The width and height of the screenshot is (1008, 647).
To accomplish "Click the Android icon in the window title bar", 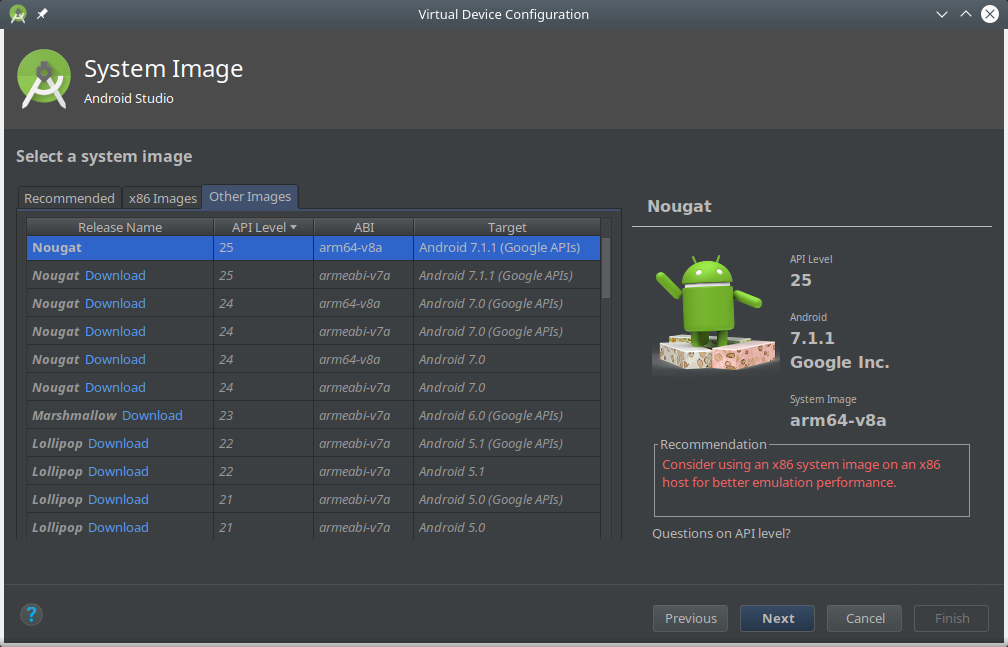I will click(x=18, y=14).
